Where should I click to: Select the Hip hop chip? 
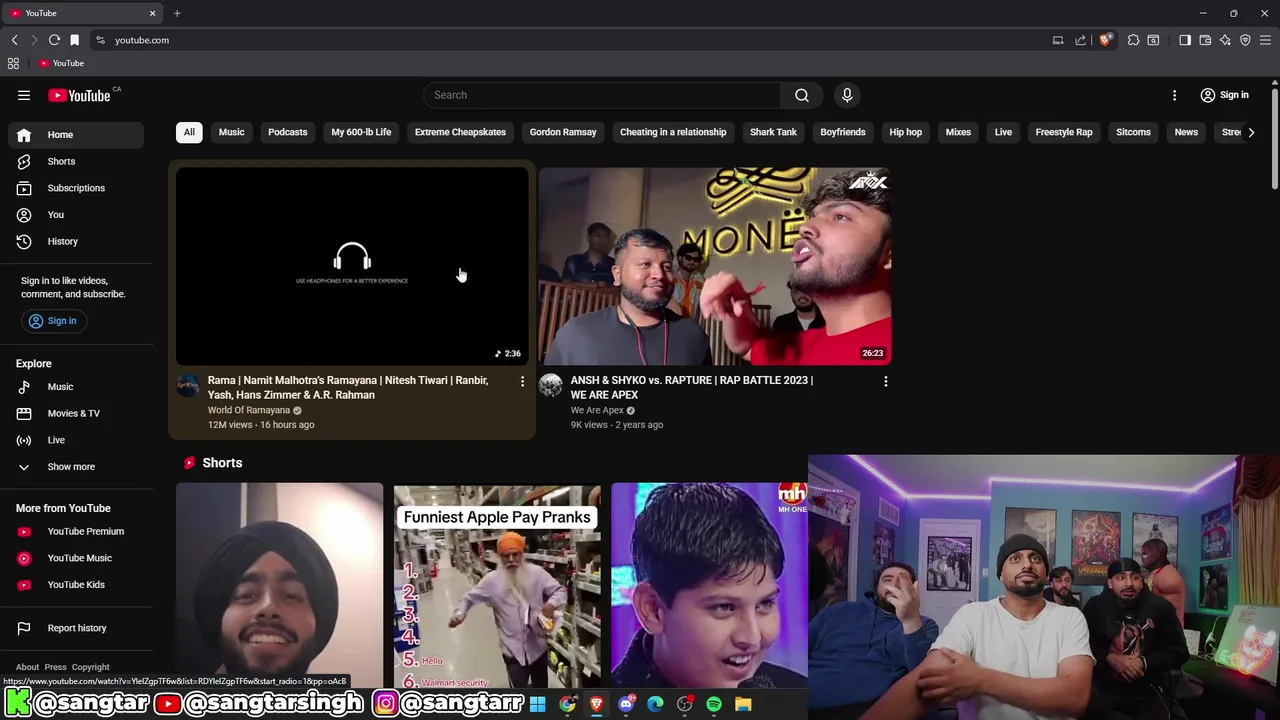(906, 132)
